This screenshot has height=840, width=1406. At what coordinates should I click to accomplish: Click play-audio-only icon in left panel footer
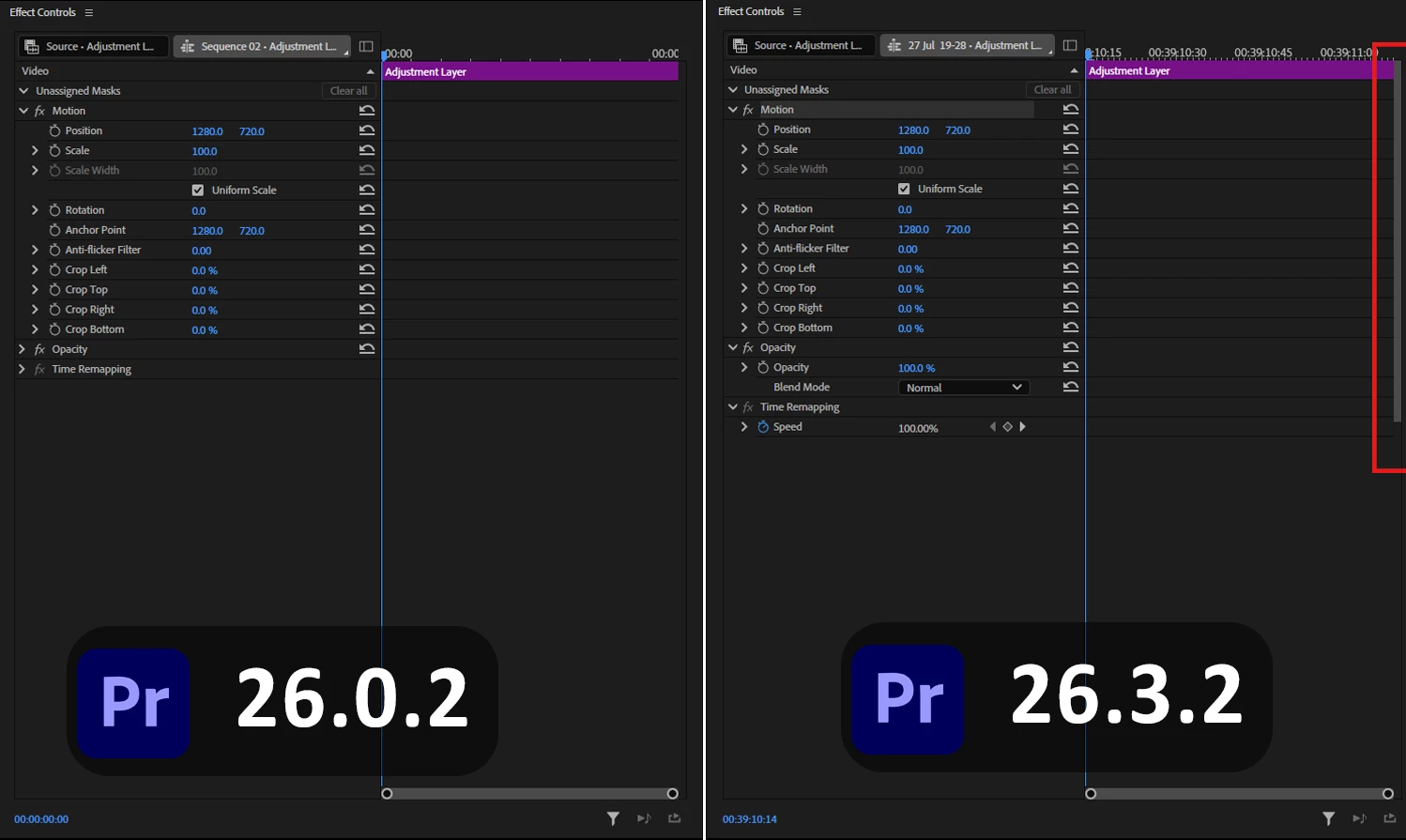coord(644,818)
